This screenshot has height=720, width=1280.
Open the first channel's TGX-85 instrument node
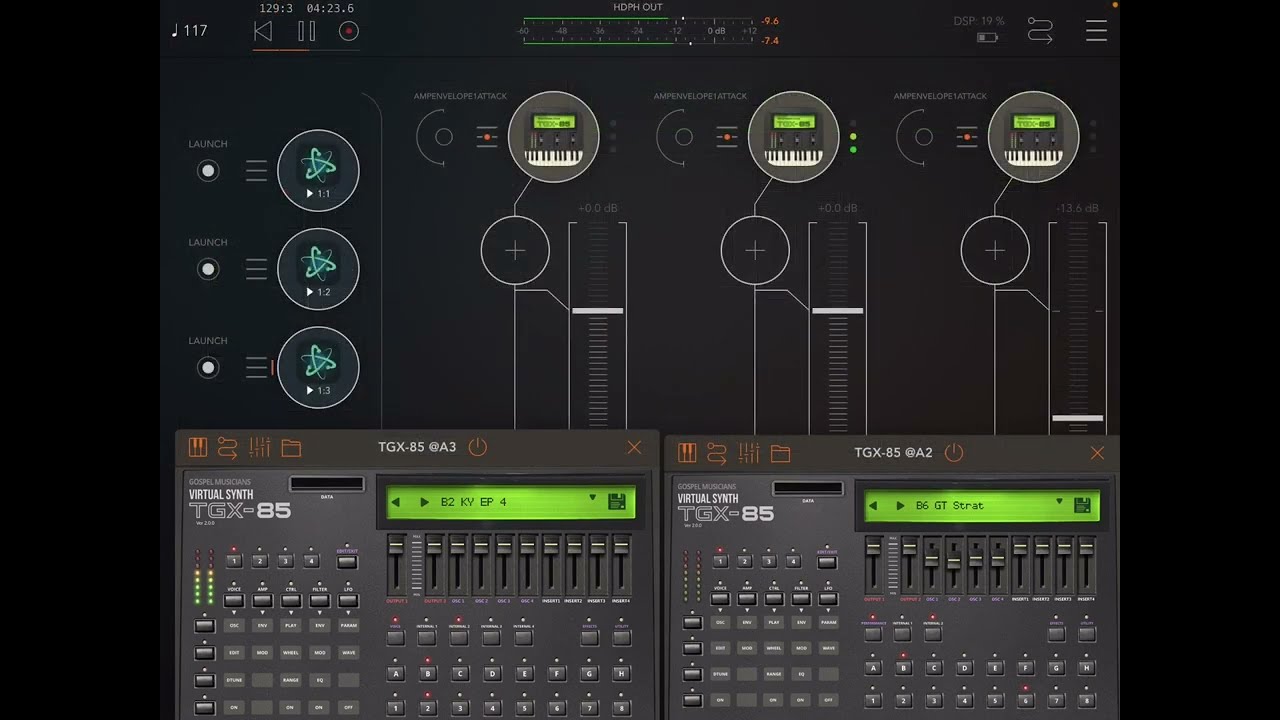[x=554, y=136]
